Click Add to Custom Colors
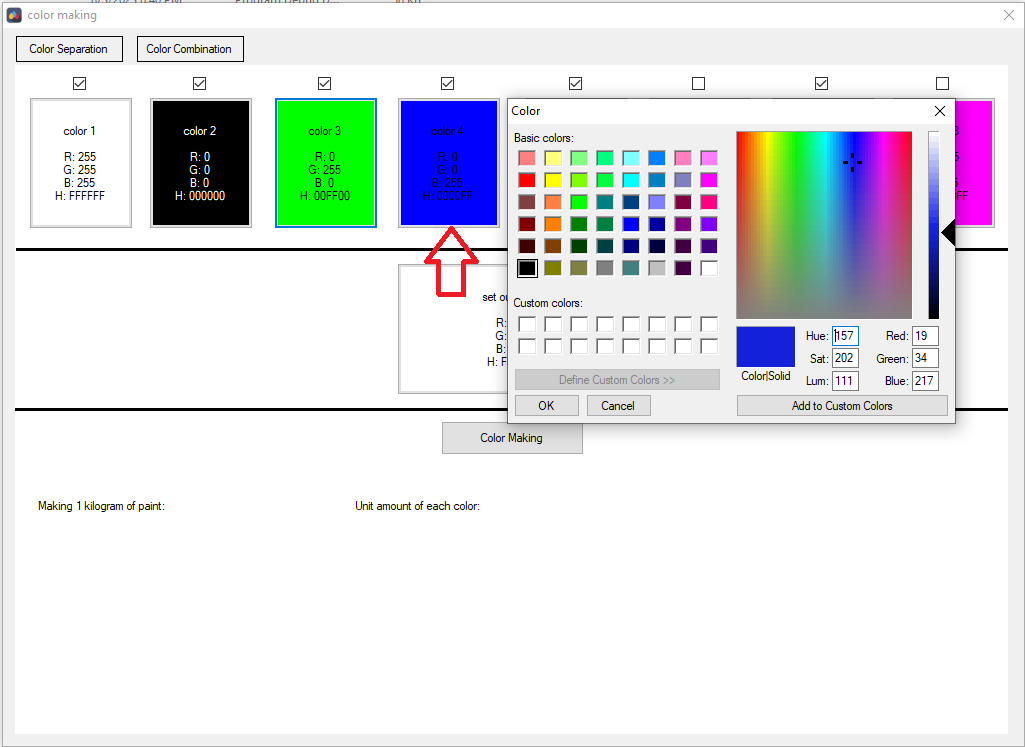Screen dimensions: 1025x747 (x=841, y=405)
